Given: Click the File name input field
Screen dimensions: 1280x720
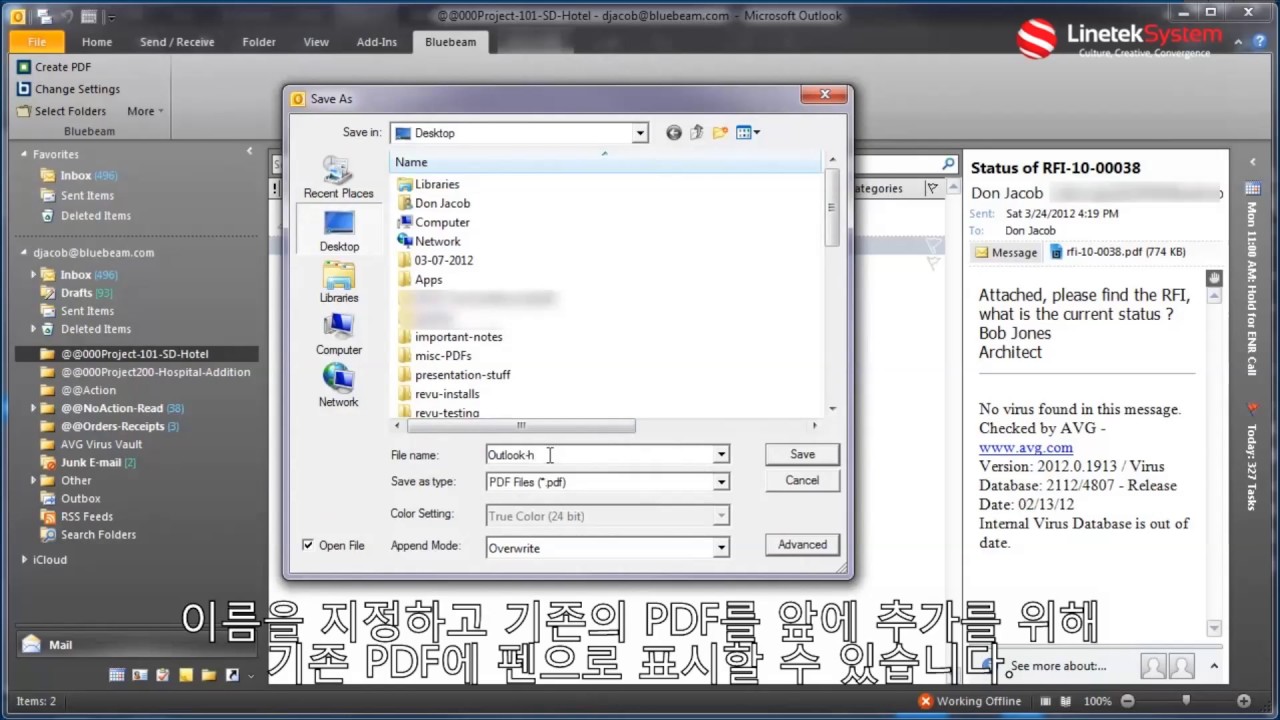Looking at the screenshot, I should pyautogui.click(x=598, y=455).
